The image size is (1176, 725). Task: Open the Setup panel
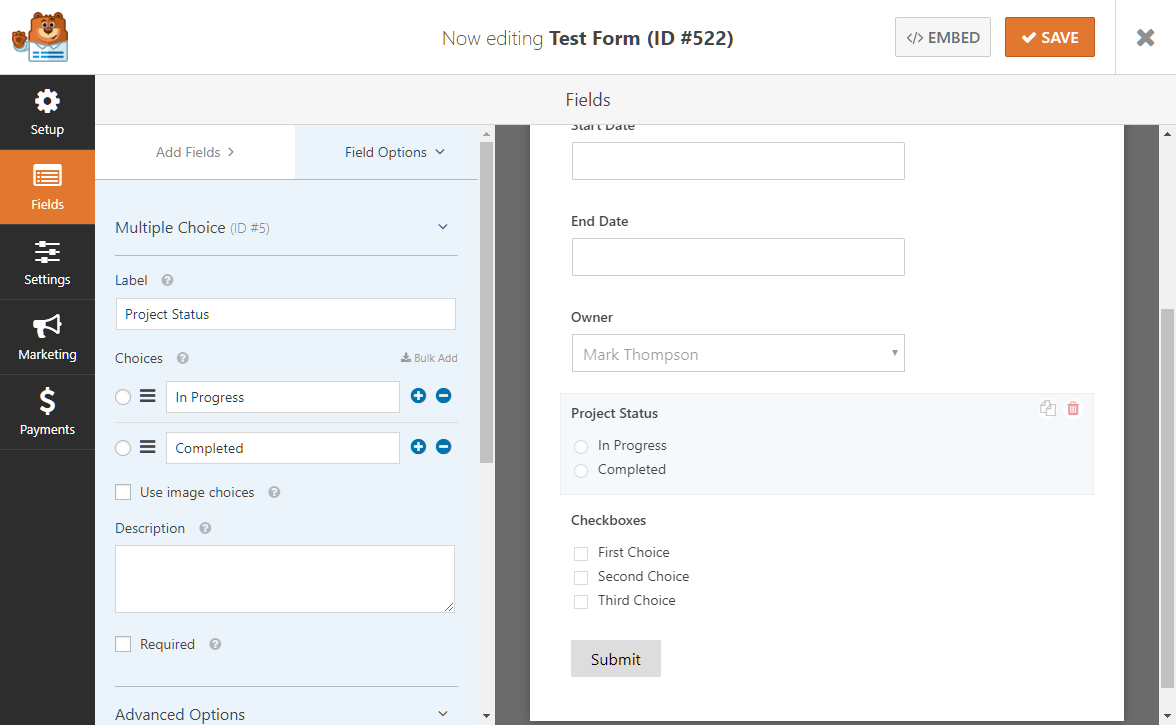(47, 112)
